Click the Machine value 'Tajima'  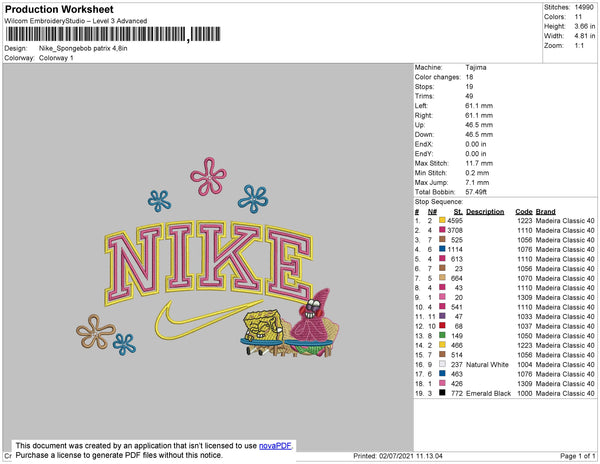click(476, 67)
